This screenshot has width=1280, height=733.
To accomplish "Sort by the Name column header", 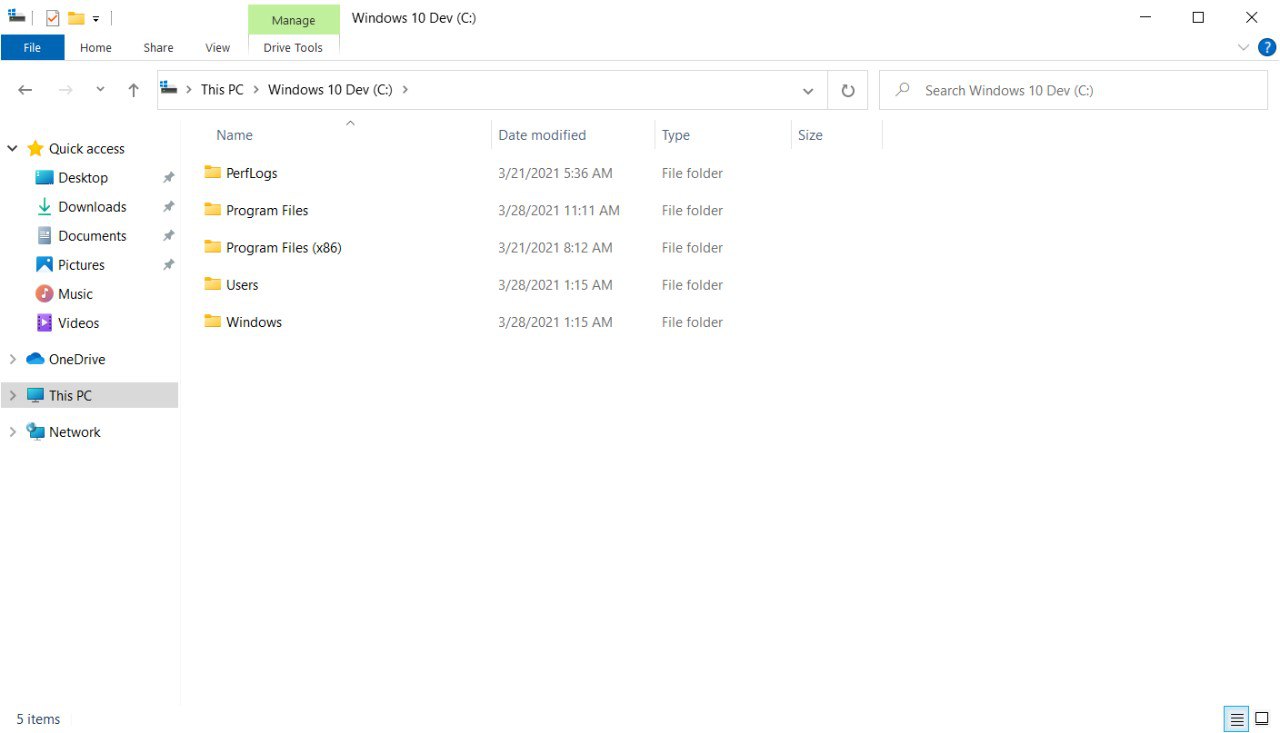I will 234,135.
